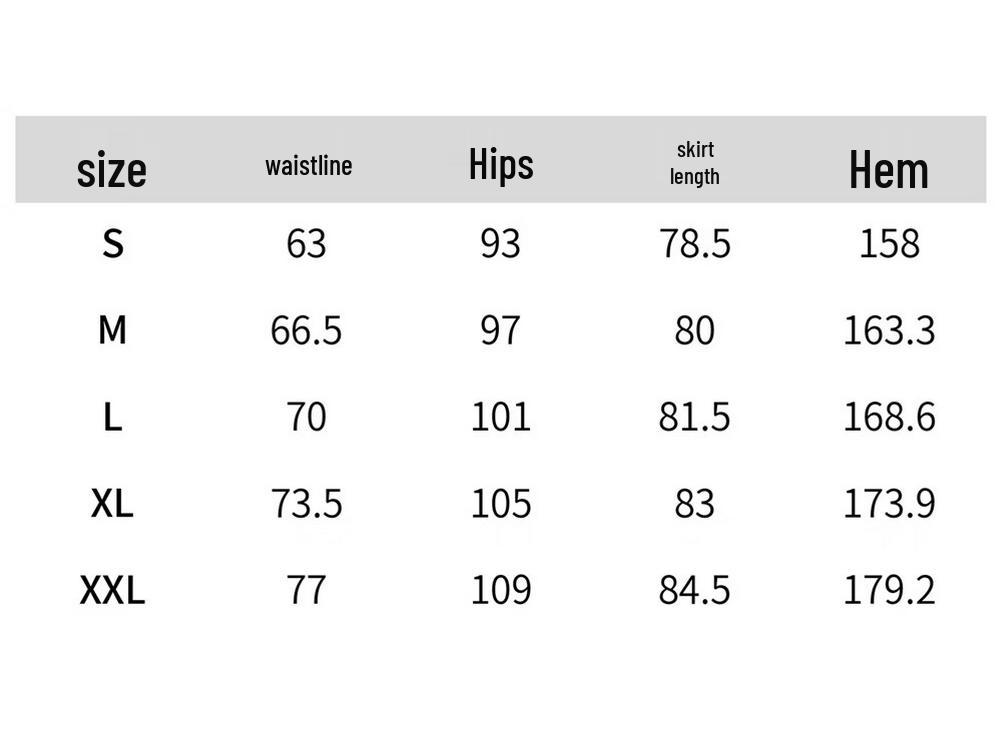Screen dimensions: 1002x752
Task: Click hips value 101
Action: 500,417
